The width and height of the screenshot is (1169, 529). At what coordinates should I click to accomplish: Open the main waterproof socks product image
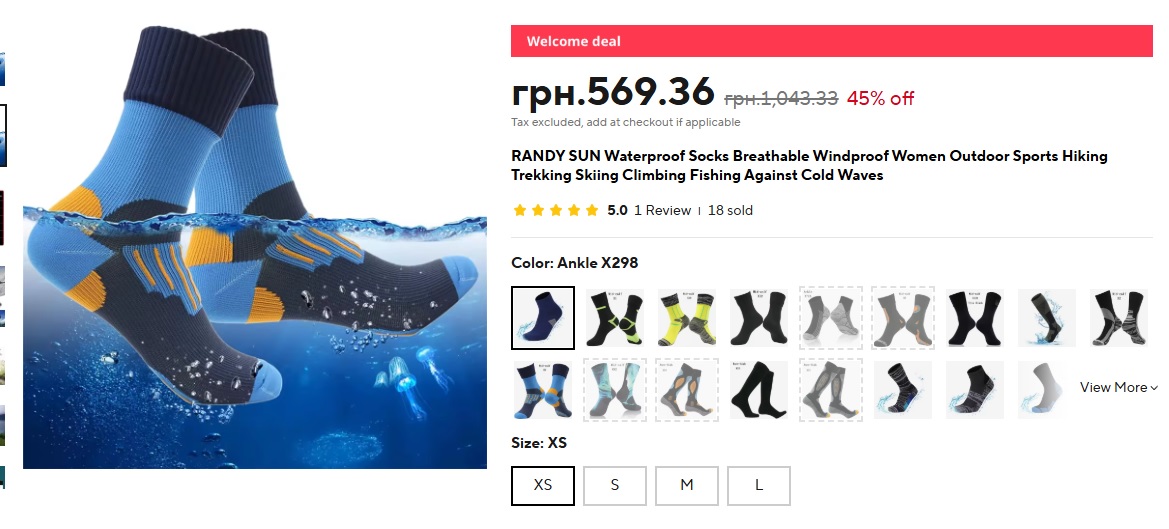255,247
